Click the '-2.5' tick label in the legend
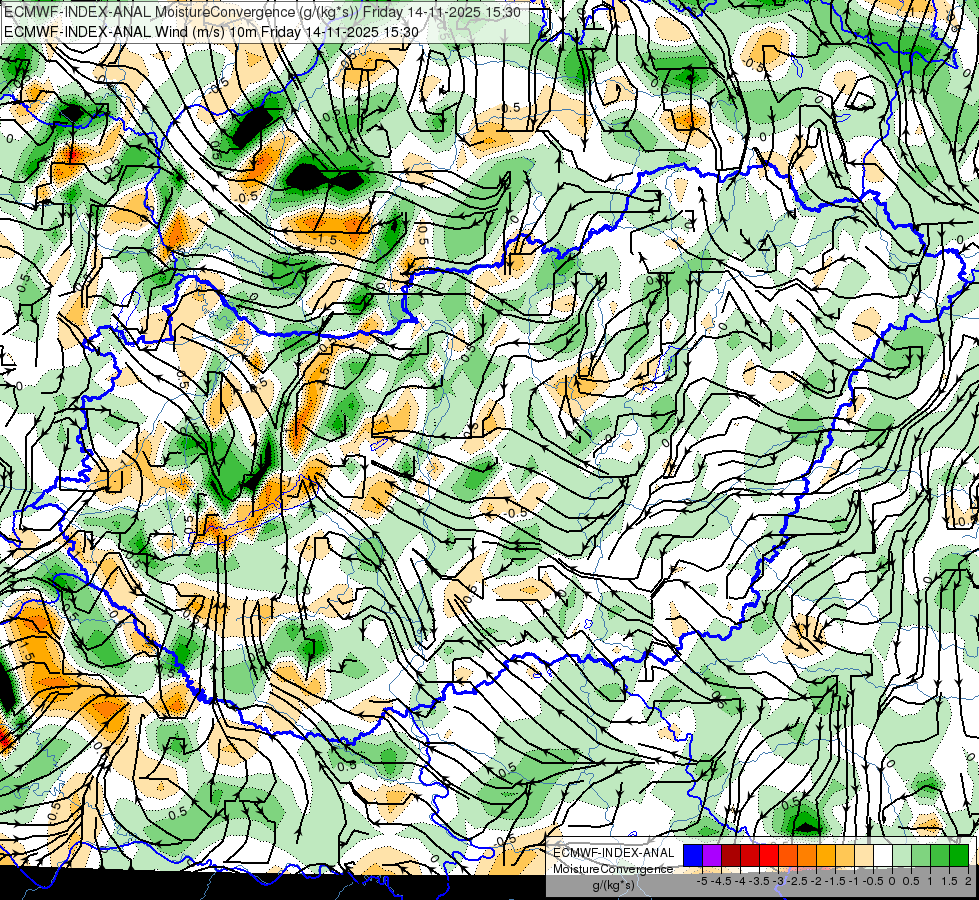The image size is (979, 900). point(797,881)
